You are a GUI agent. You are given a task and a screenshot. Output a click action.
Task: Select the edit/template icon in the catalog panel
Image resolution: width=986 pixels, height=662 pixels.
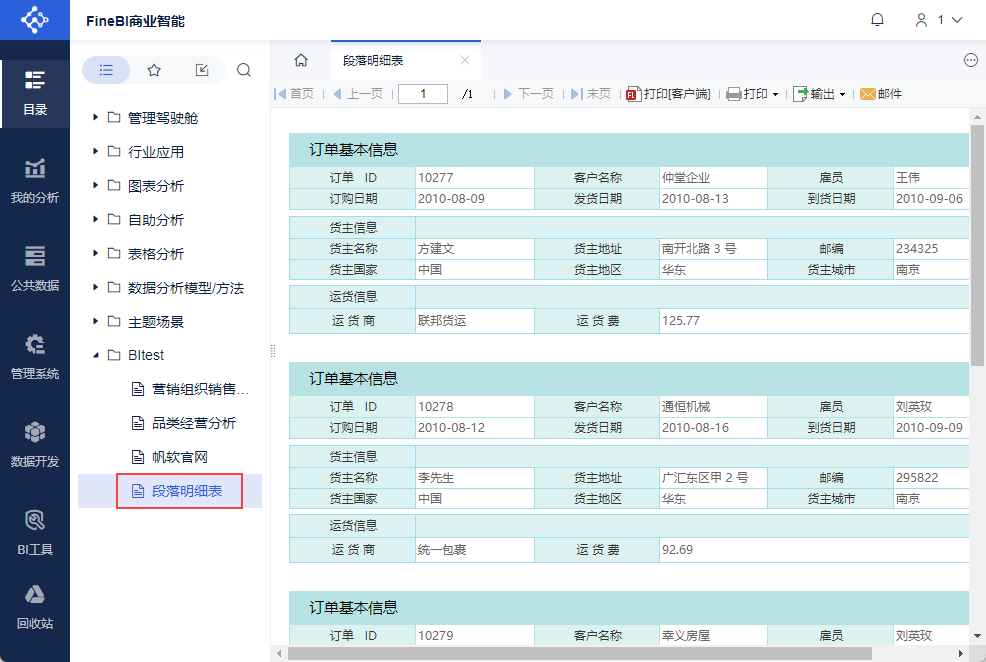coord(201,70)
